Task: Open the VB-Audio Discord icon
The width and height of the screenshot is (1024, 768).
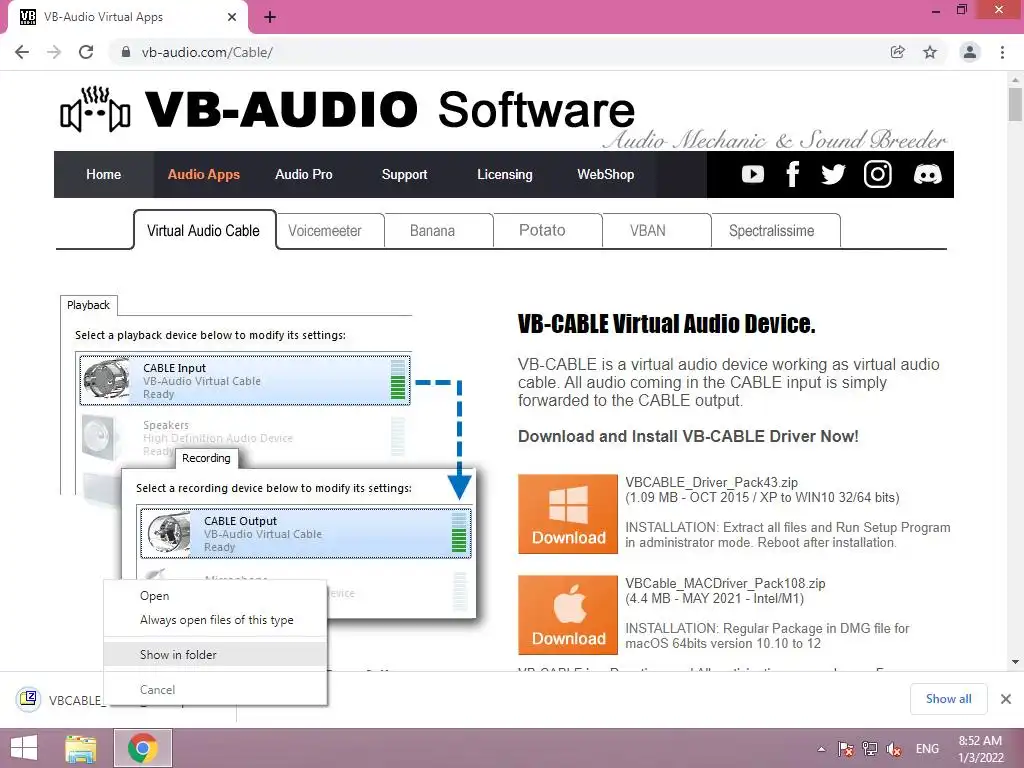Action: (927, 174)
